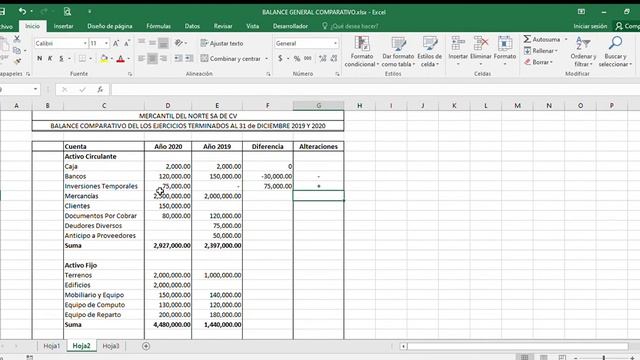Toggle Underline (S) formatting
The height and width of the screenshot is (360, 640).
click(61, 59)
